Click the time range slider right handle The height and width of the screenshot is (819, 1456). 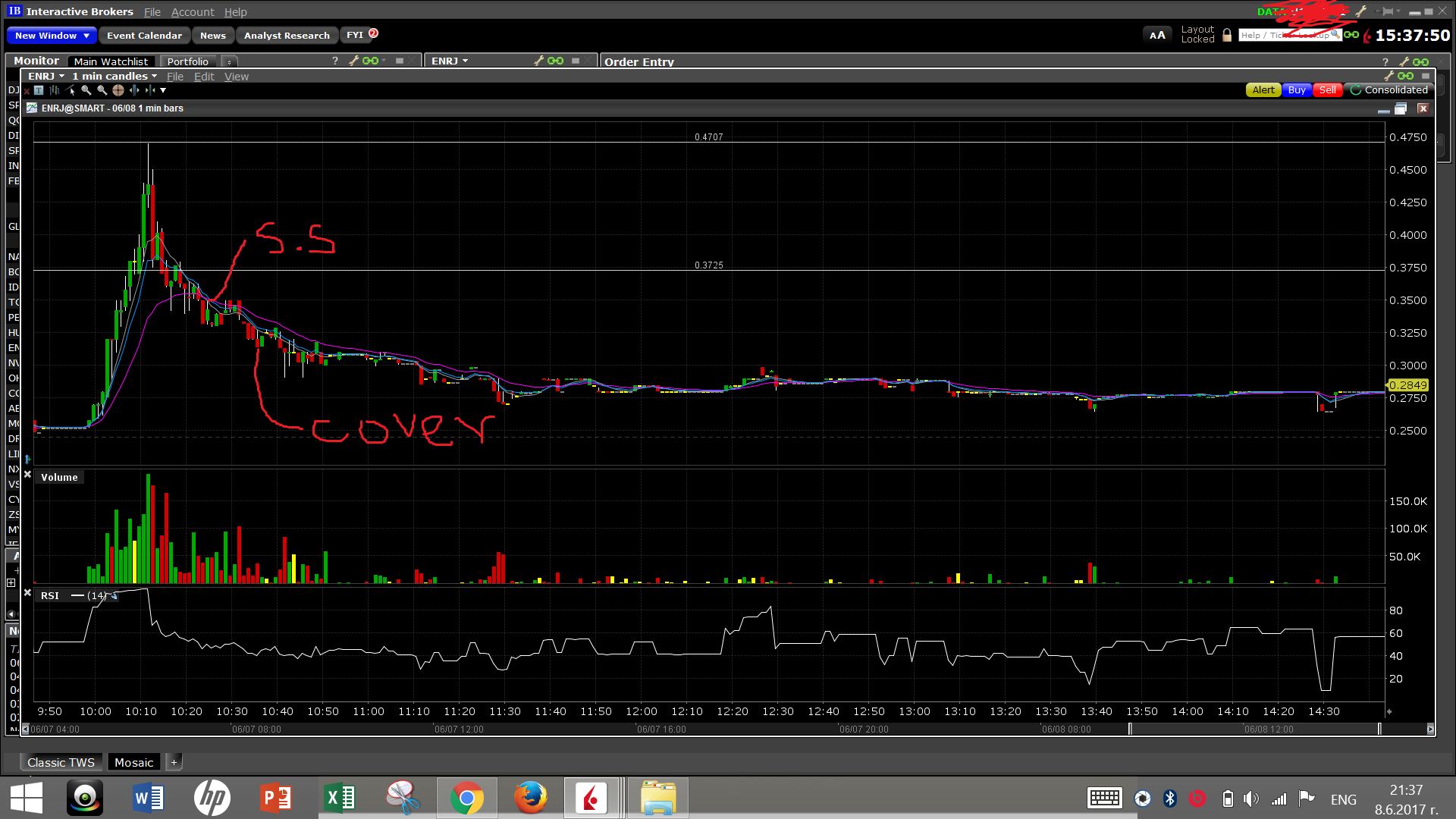(1379, 729)
